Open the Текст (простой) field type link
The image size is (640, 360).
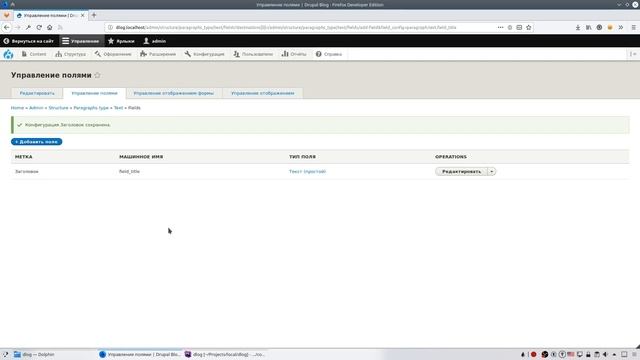[x=307, y=171]
